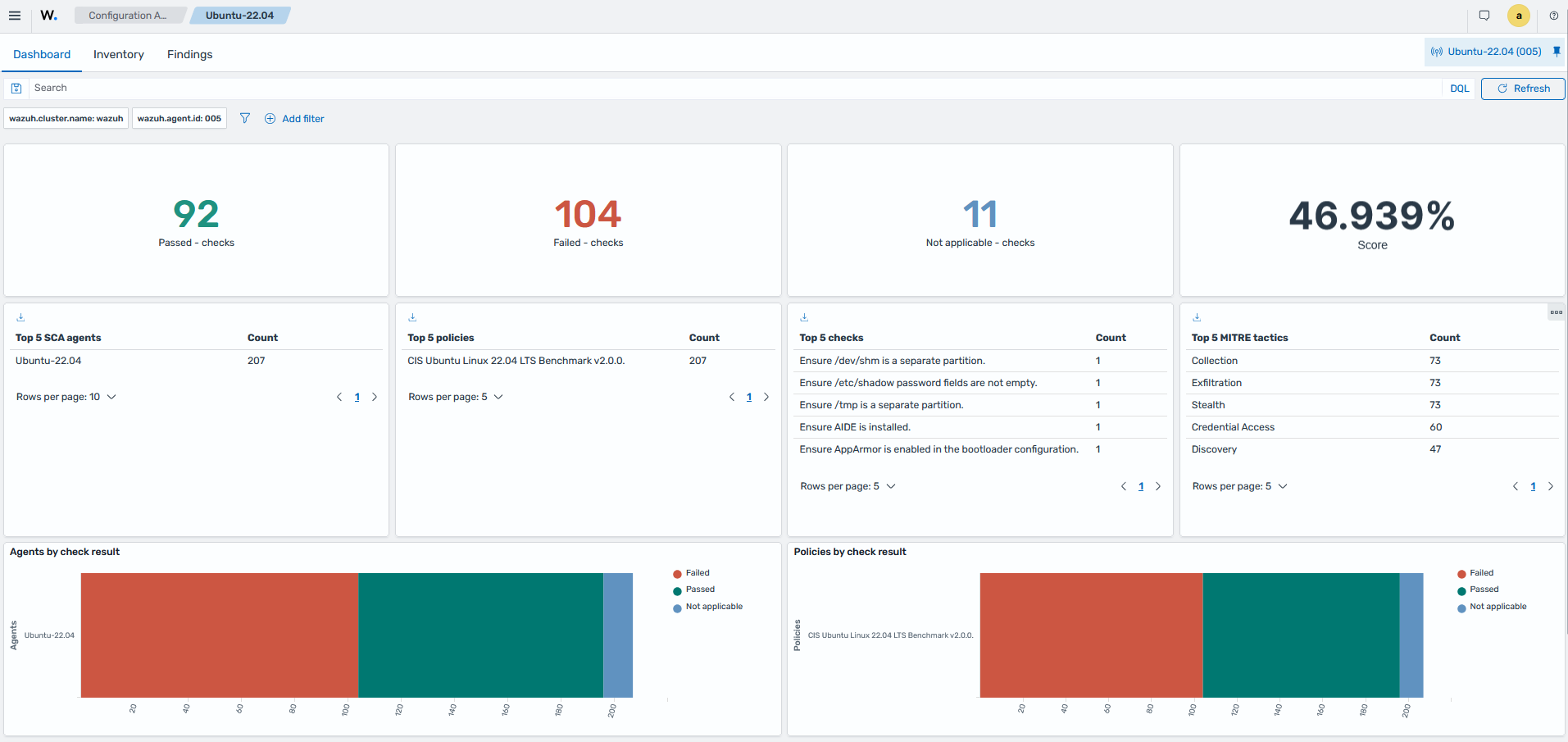
Task: Toggle Not applicable in Agents chart legend
Action: point(708,607)
